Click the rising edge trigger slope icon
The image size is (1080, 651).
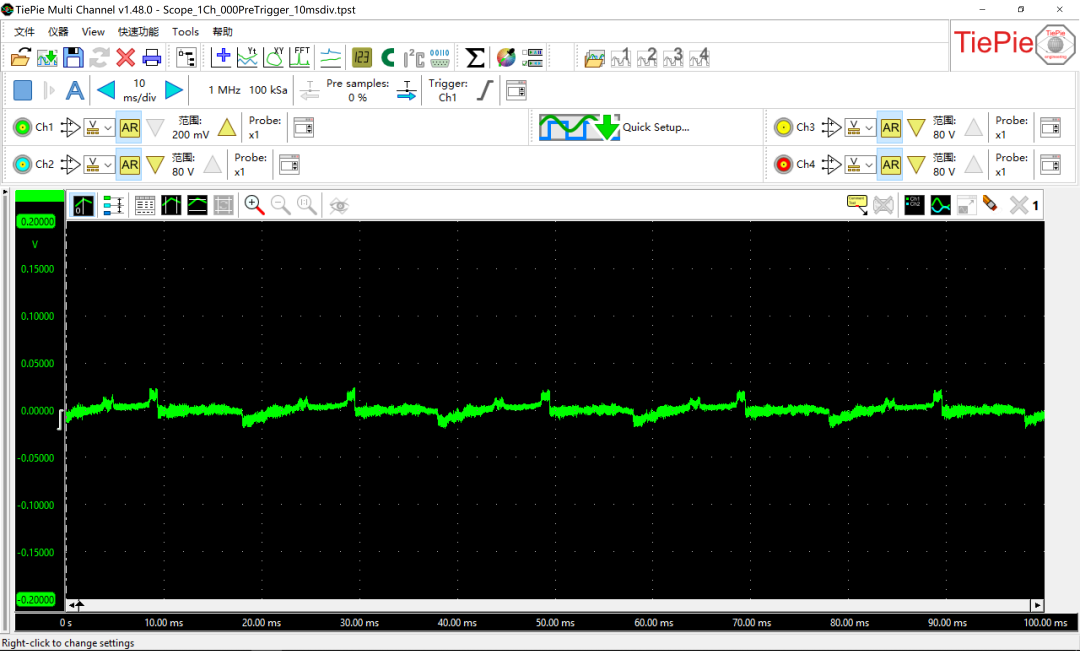click(486, 90)
